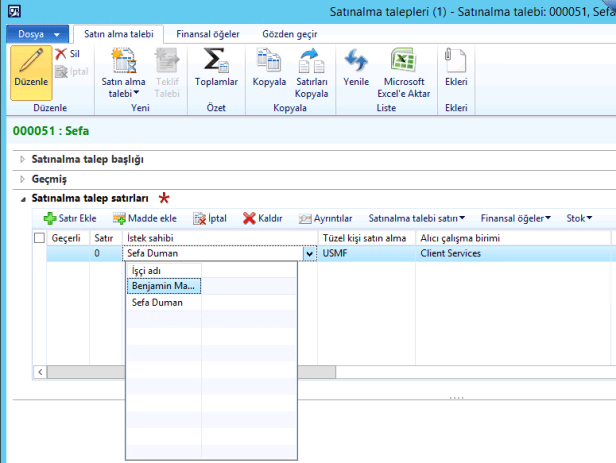Open the Stok dropdown menu
Screen dimensions: 616x463
click(x=579, y=218)
